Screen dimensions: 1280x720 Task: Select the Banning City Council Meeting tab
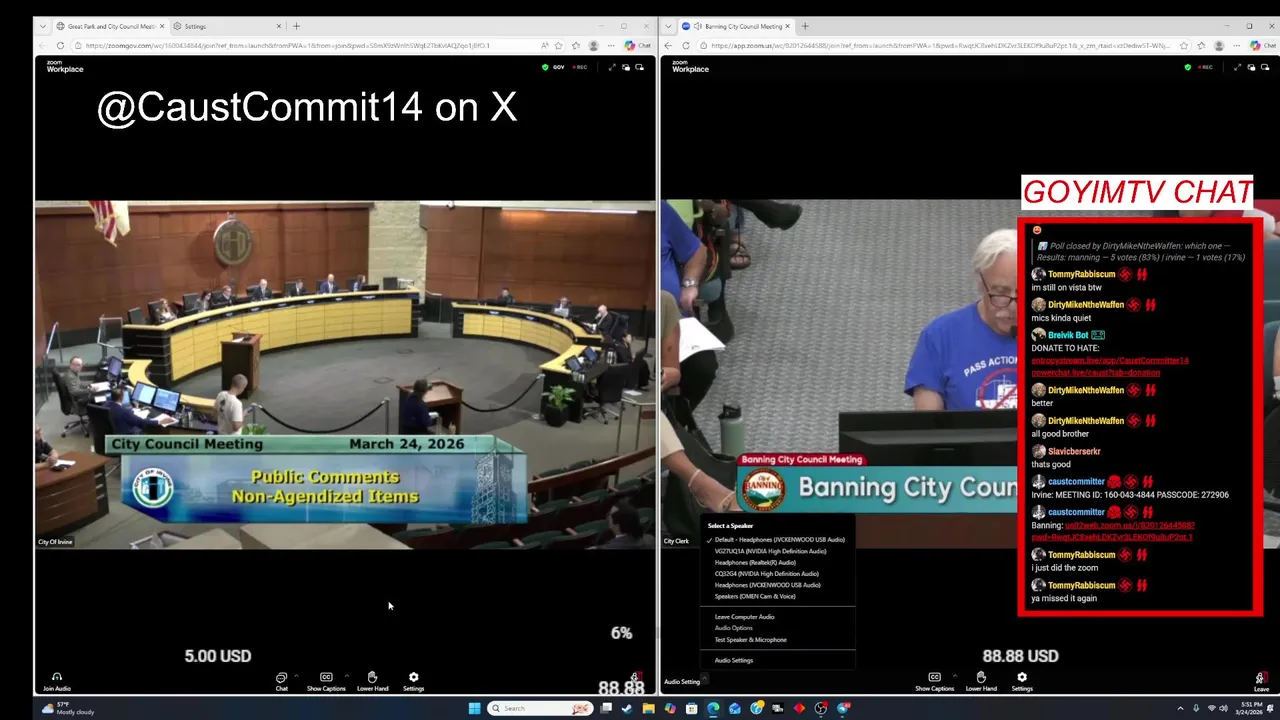click(x=737, y=26)
